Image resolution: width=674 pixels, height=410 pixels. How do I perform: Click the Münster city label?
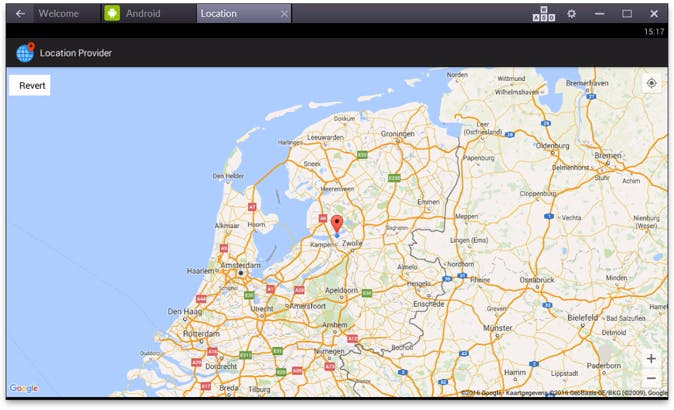pos(498,328)
